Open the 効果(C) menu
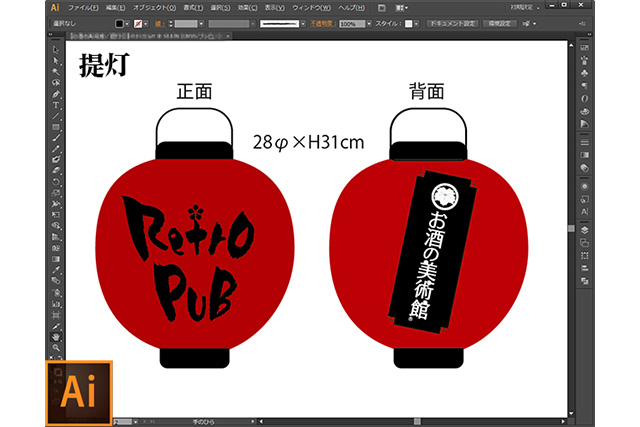Image resolution: width=640 pixels, height=427 pixels. (247, 8)
